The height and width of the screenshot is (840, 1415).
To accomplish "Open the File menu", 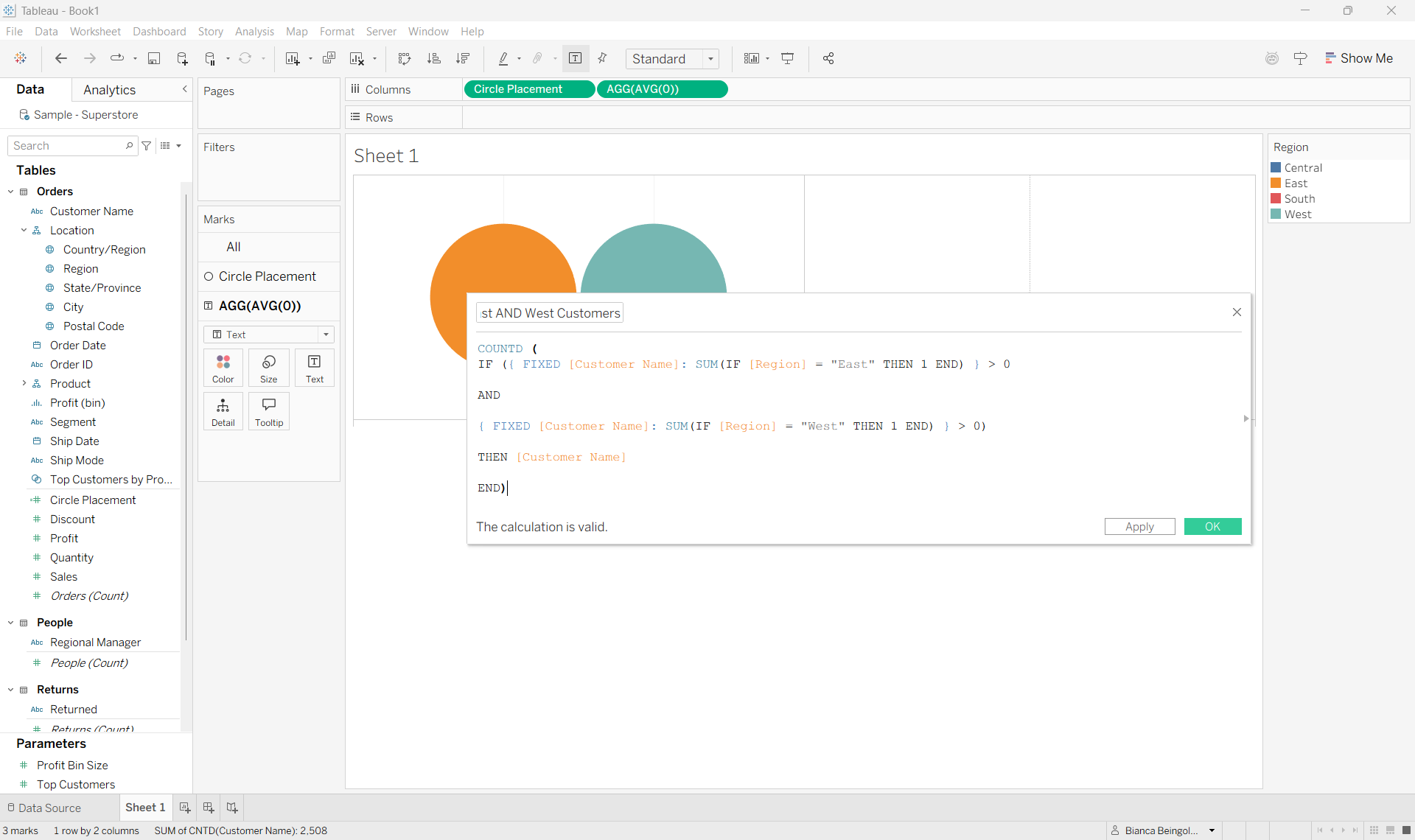I will click(x=14, y=32).
